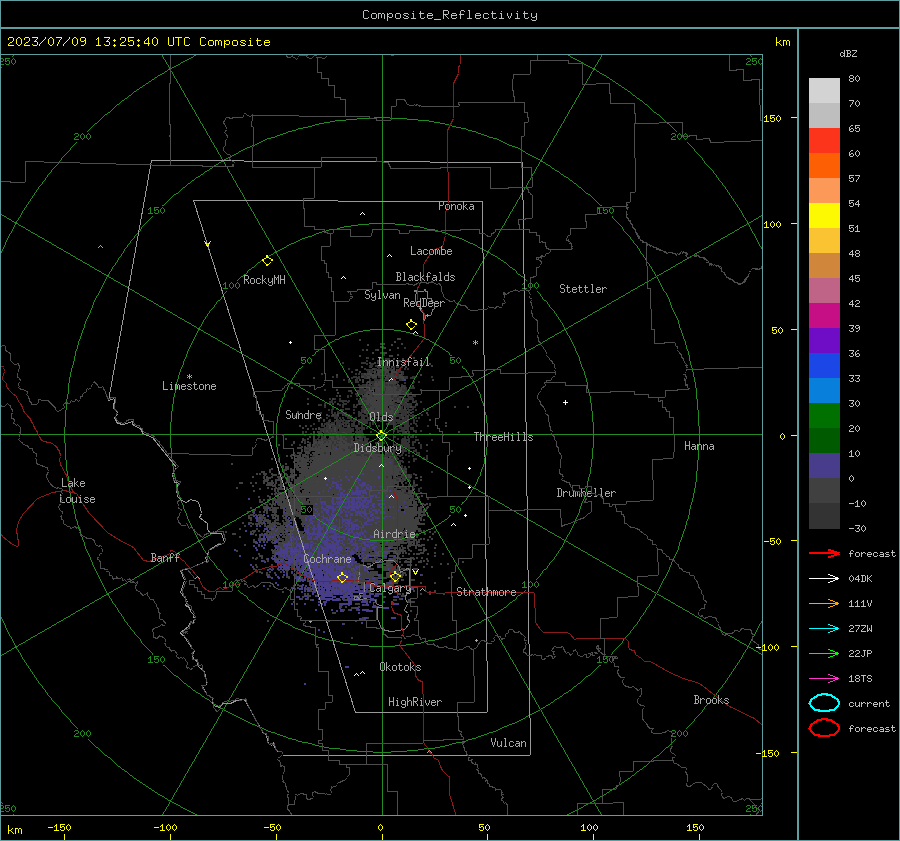Click the Lake Louise label
The height and width of the screenshot is (841, 900).
pos(77,491)
